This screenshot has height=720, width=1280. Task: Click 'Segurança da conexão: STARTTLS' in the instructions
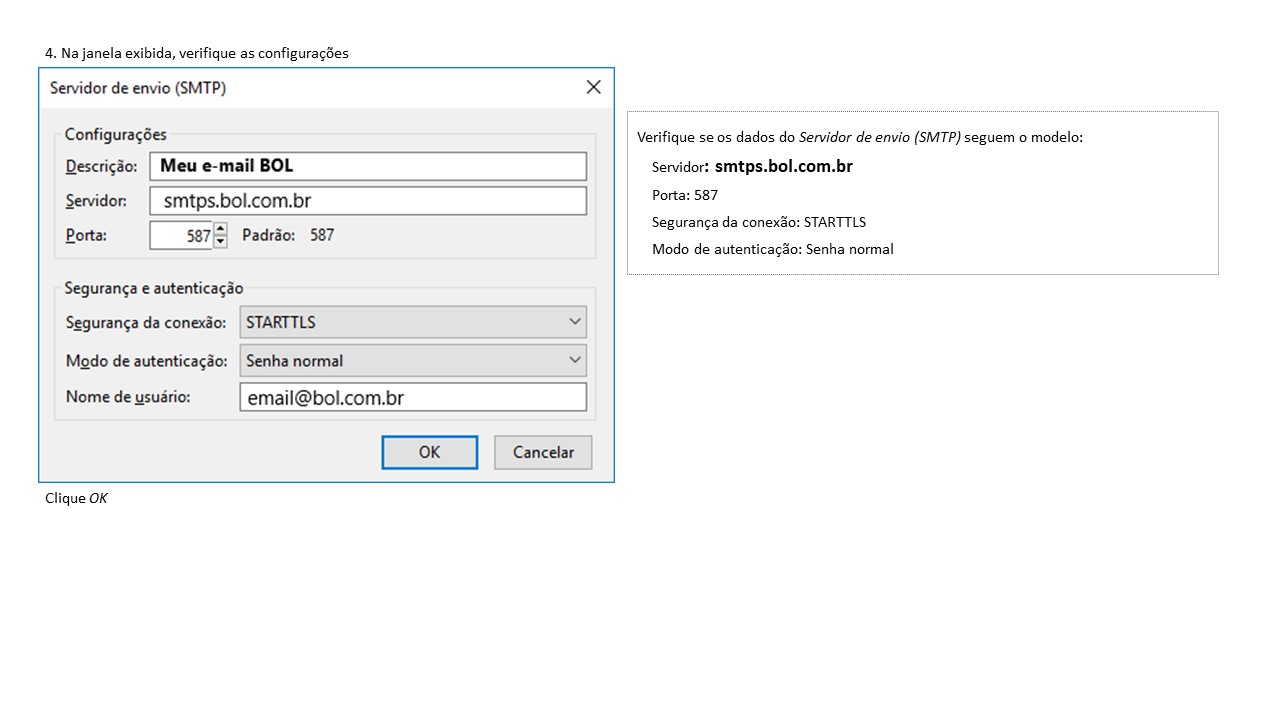point(759,222)
